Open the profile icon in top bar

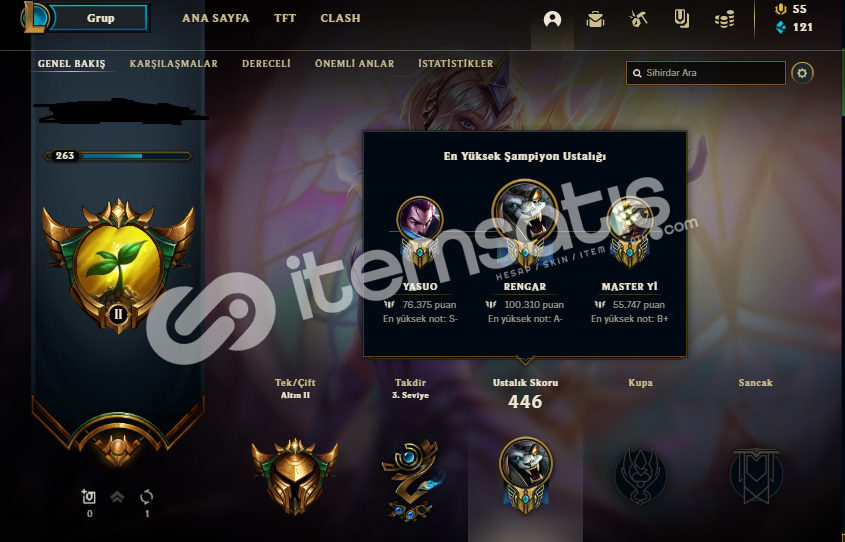click(x=552, y=19)
